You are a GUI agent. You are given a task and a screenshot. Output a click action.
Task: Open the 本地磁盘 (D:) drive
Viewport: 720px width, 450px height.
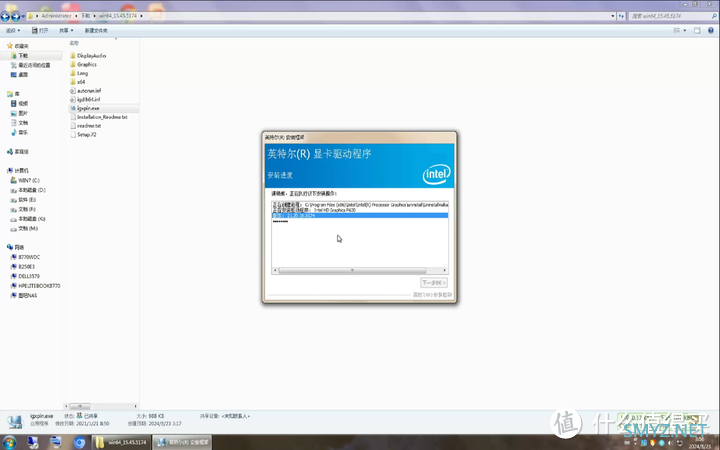[x=28, y=190]
